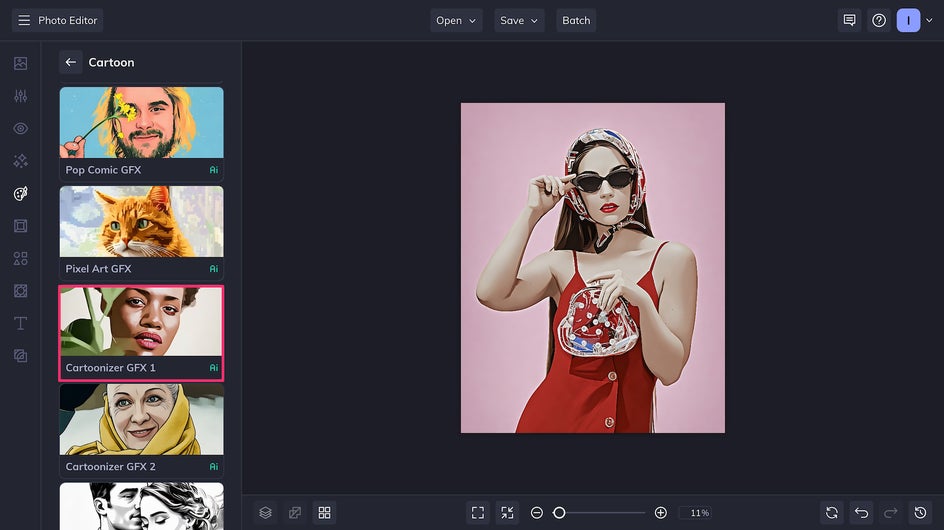Click the Photo Editor title label
This screenshot has height=530, width=944.
(x=67, y=20)
